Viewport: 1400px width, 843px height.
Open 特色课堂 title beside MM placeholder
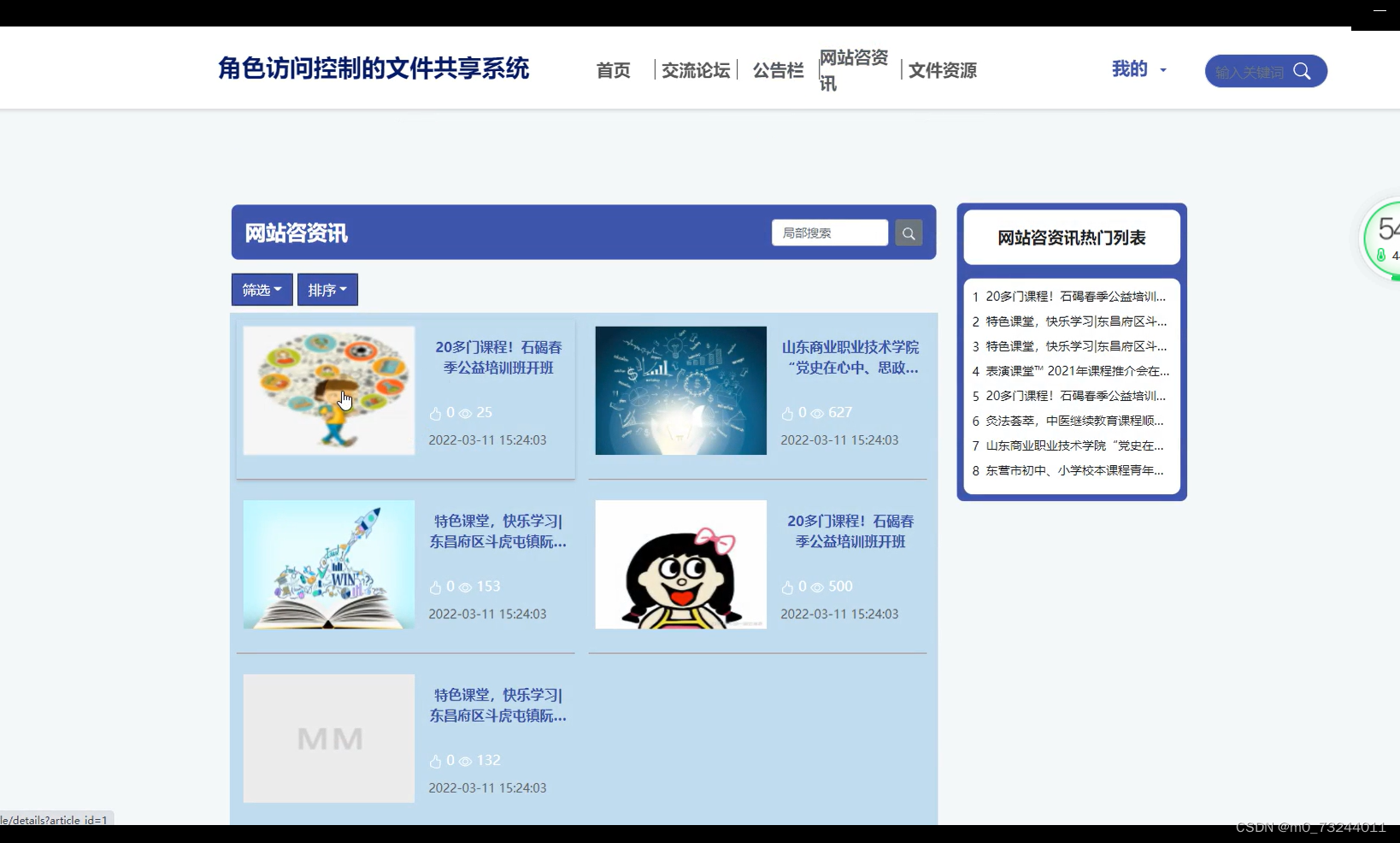point(498,705)
